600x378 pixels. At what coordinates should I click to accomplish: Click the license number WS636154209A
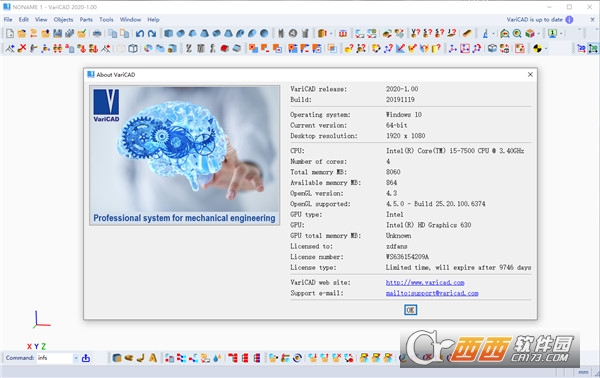(407, 257)
